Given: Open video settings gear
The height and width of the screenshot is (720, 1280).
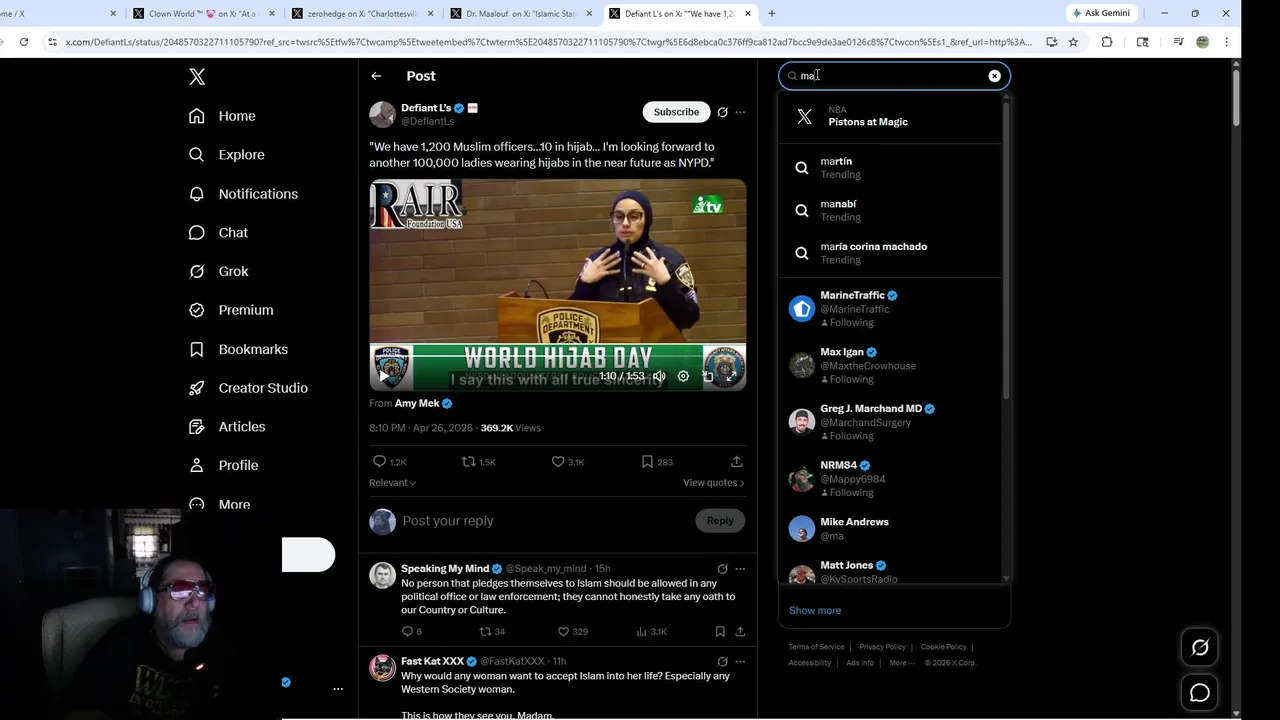Looking at the screenshot, I should click(x=683, y=376).
